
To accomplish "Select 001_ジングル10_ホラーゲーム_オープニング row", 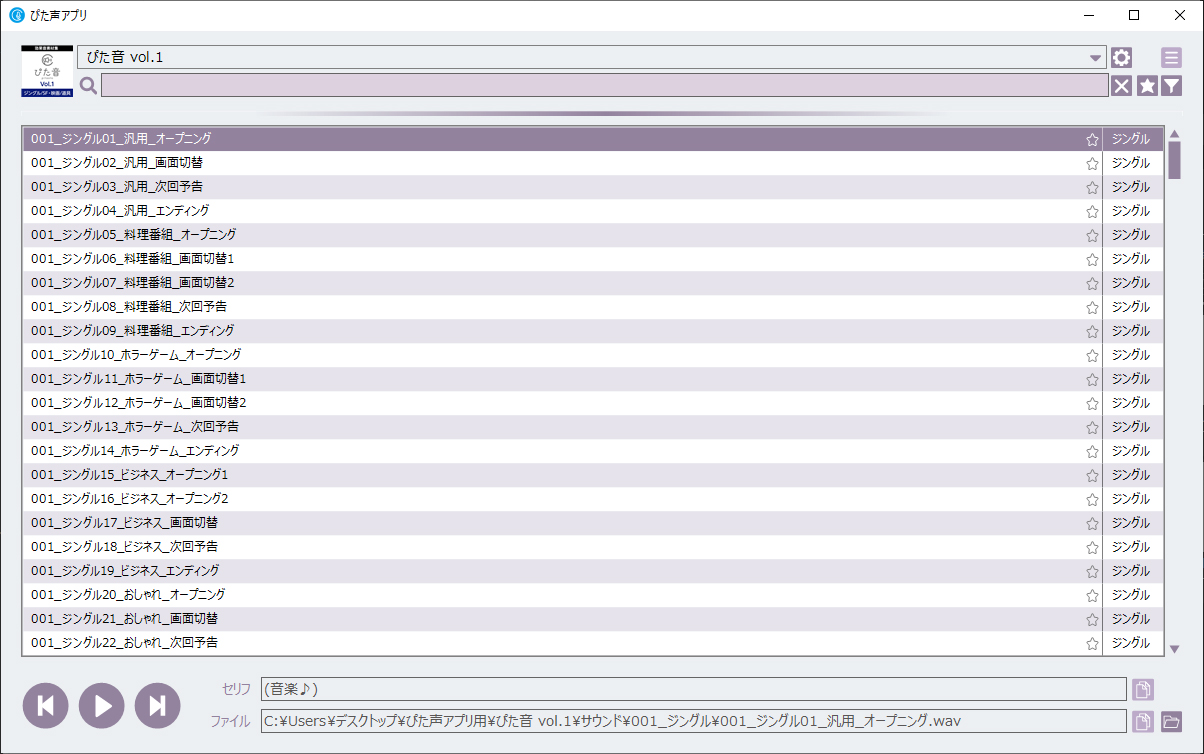I will [x=593, y=355].
